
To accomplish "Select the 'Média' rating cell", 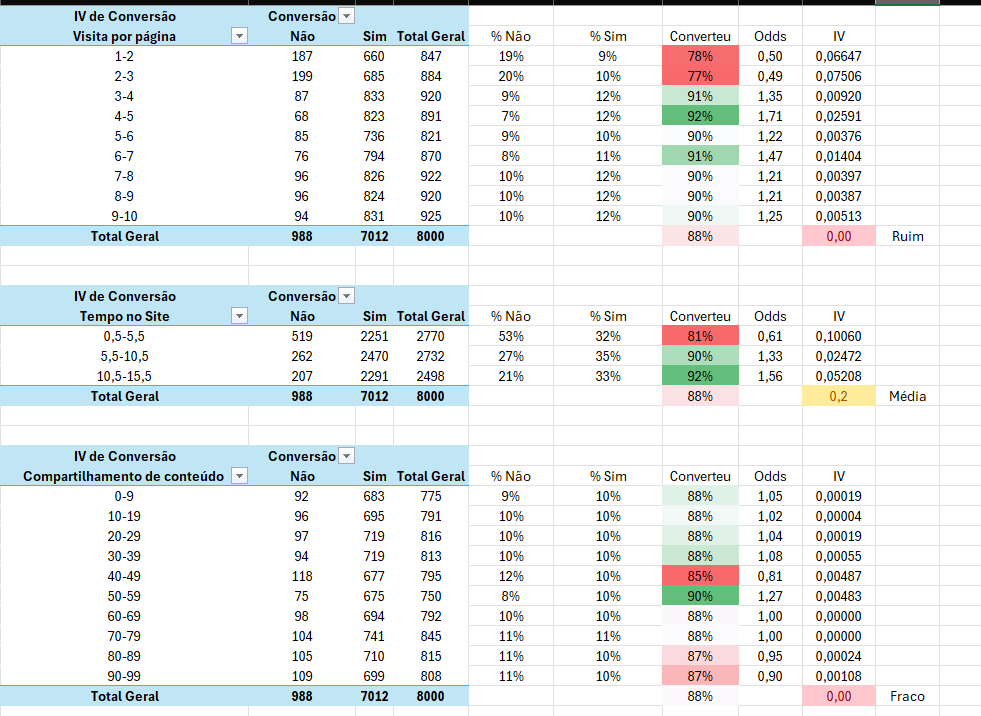I will [907, 396].
